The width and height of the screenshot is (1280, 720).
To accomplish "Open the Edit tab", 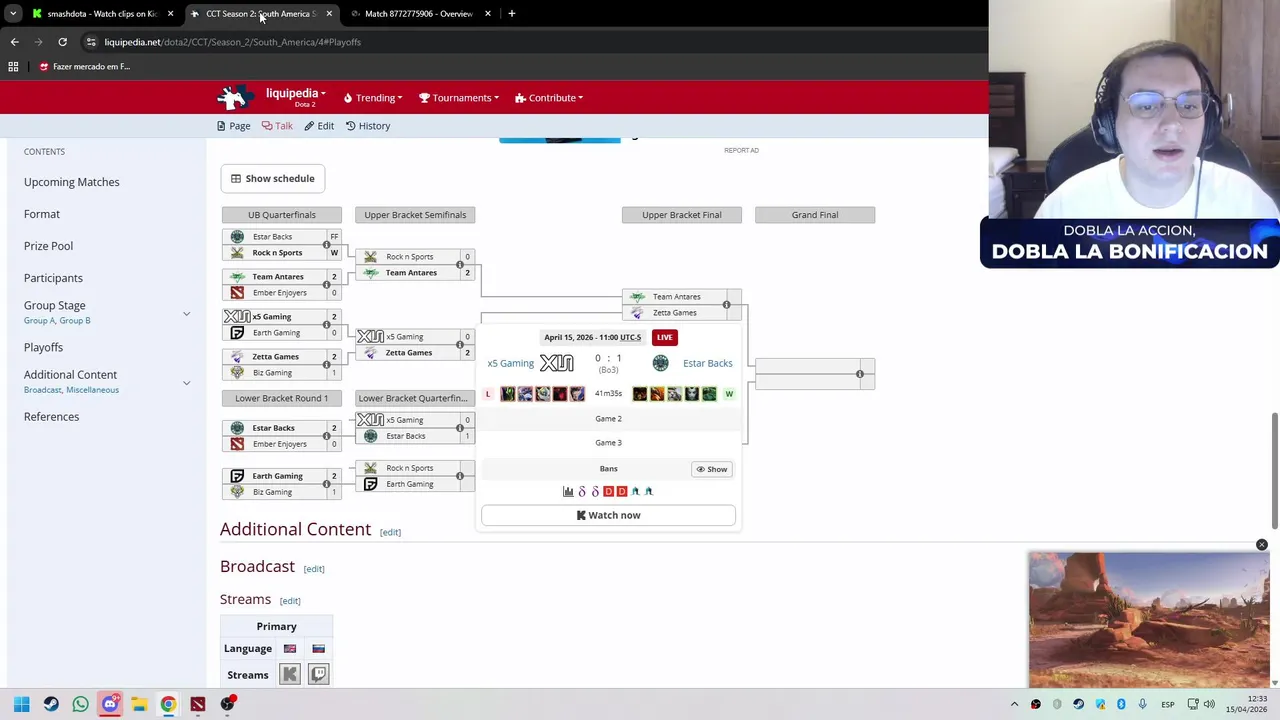I will tap(319, 126).
